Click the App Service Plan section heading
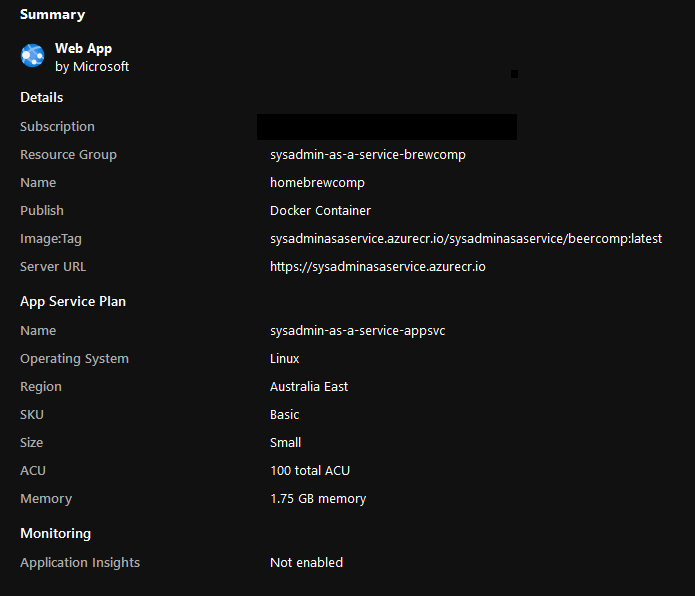Viewport: 695px width, 596px height. pyautogui.click(x=73, y=301)
